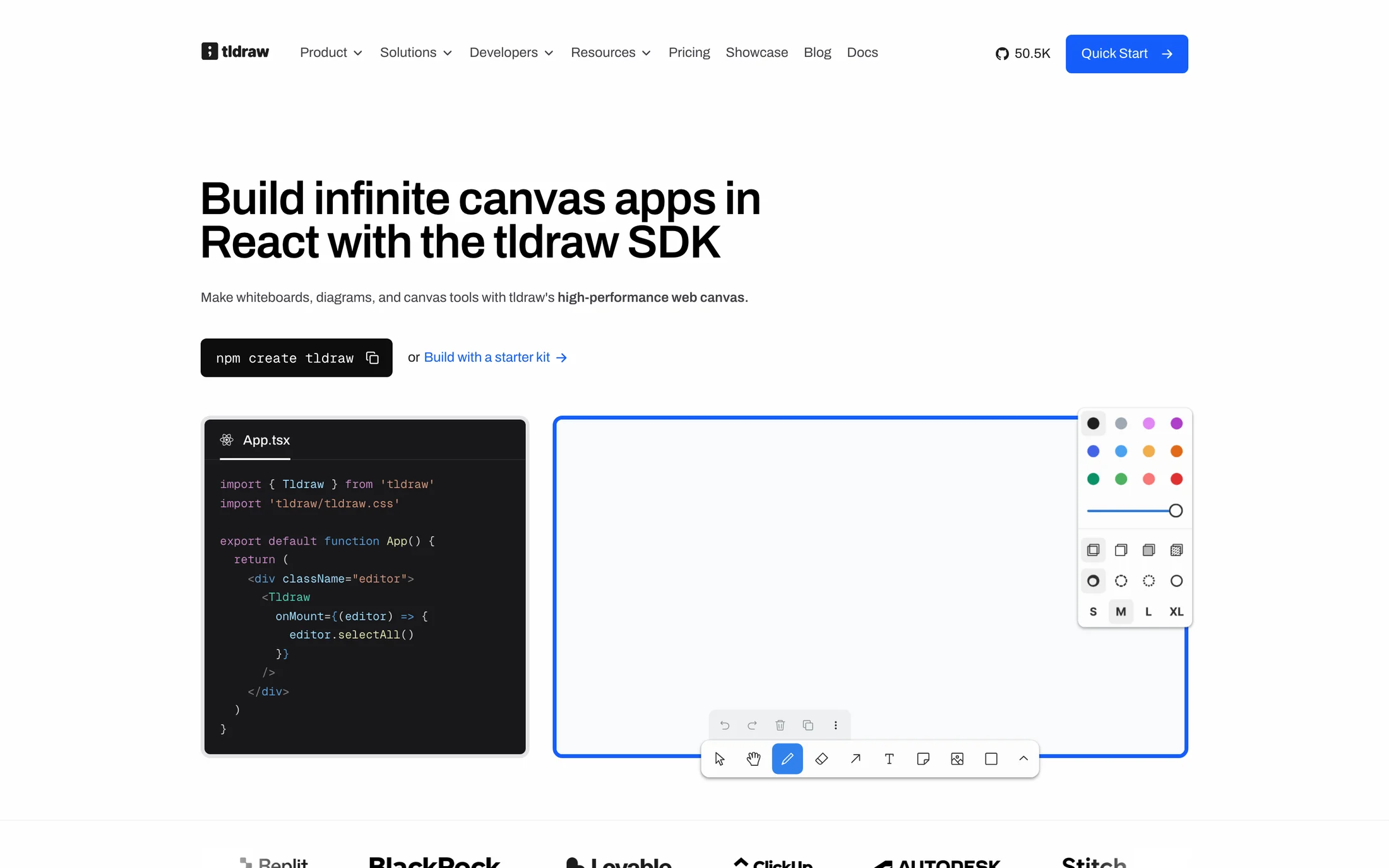
Task: Select the violet color swatch
Action: click(1177, 424)
